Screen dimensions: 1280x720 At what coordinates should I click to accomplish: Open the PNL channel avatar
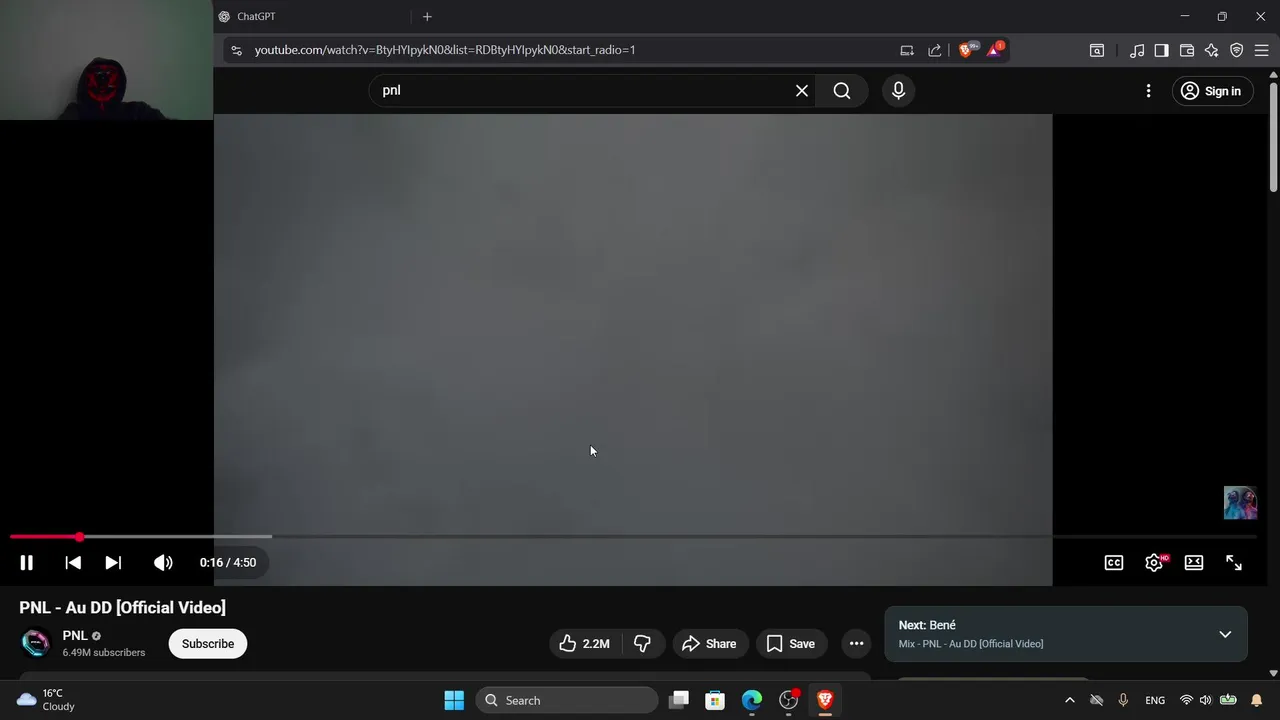point(36,643)
